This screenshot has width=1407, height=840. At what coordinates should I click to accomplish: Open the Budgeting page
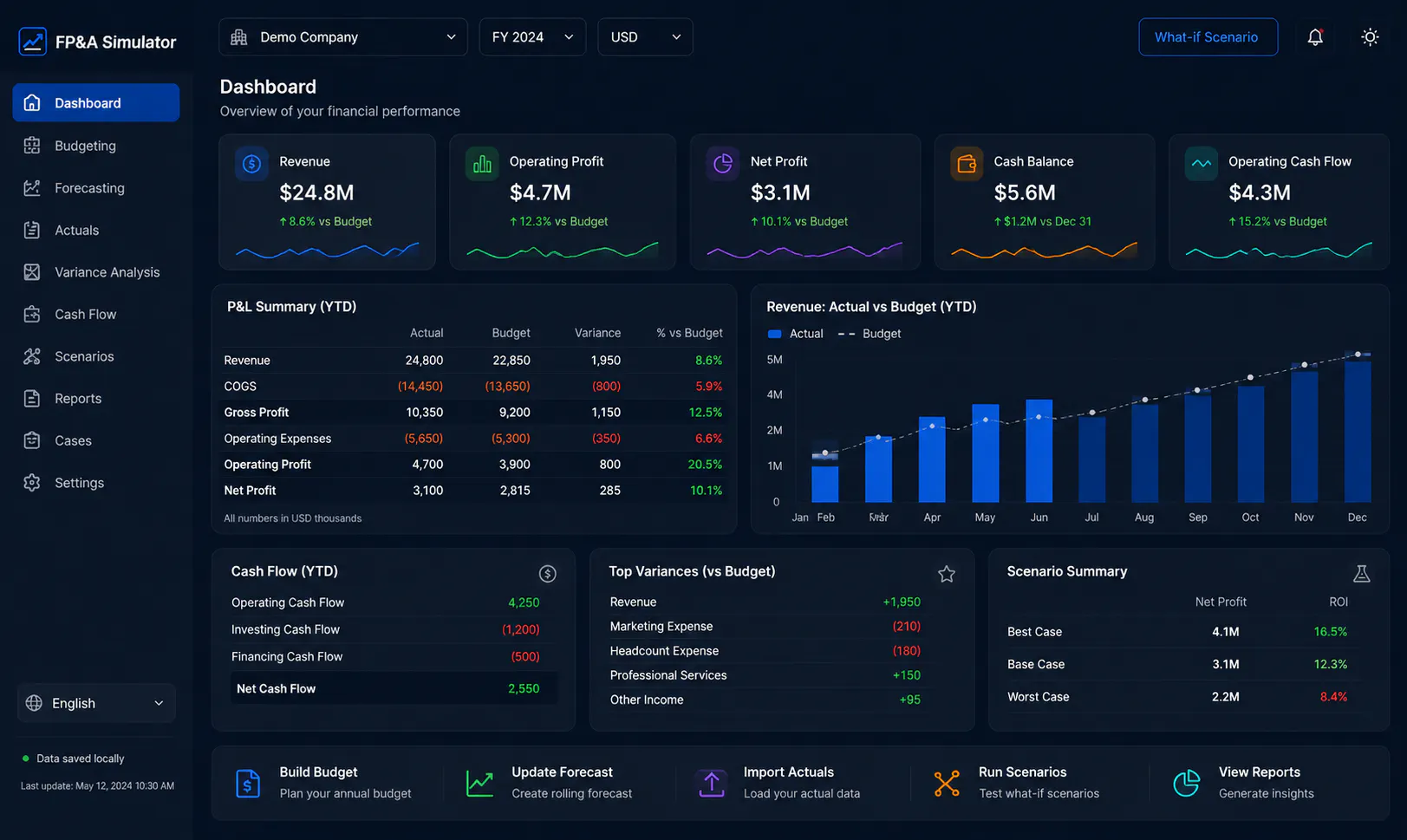(96, 146)
